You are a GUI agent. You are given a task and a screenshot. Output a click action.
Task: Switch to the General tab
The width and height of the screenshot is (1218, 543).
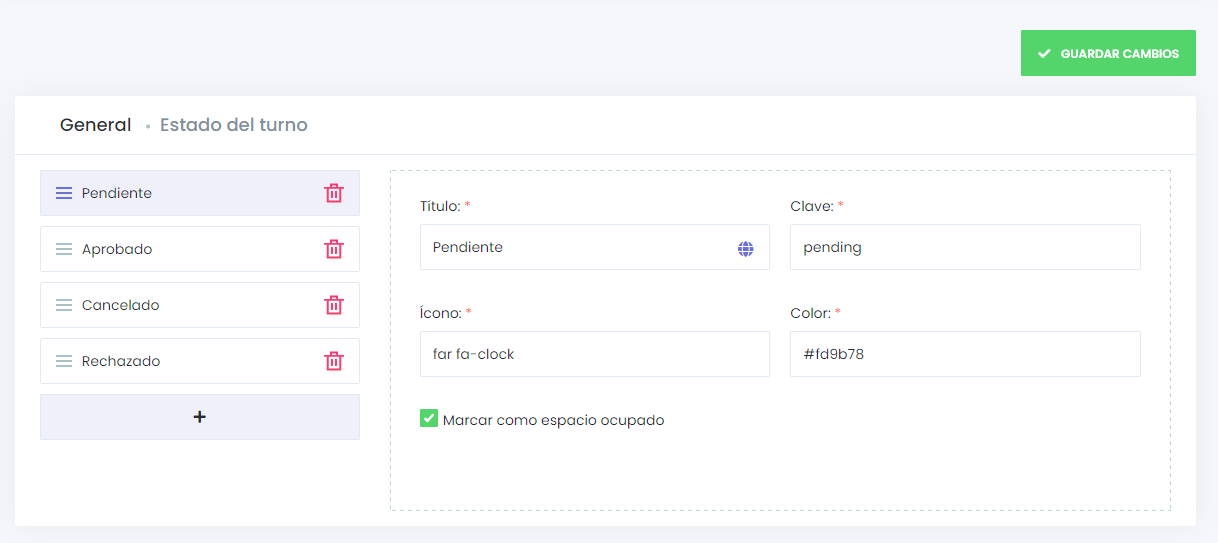(x=95, y=125)
